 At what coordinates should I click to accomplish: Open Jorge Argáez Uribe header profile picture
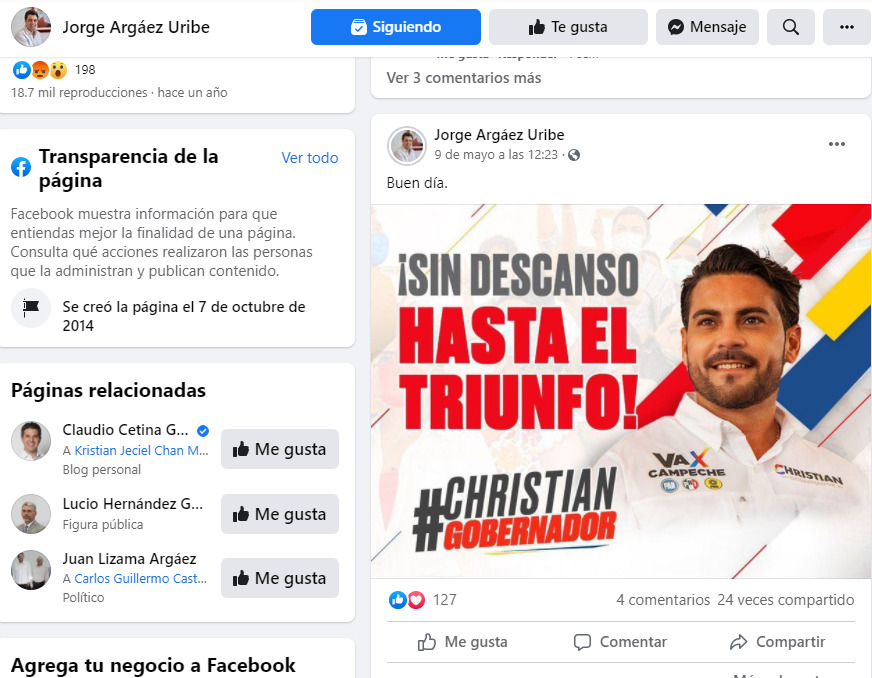click(31, 27)
